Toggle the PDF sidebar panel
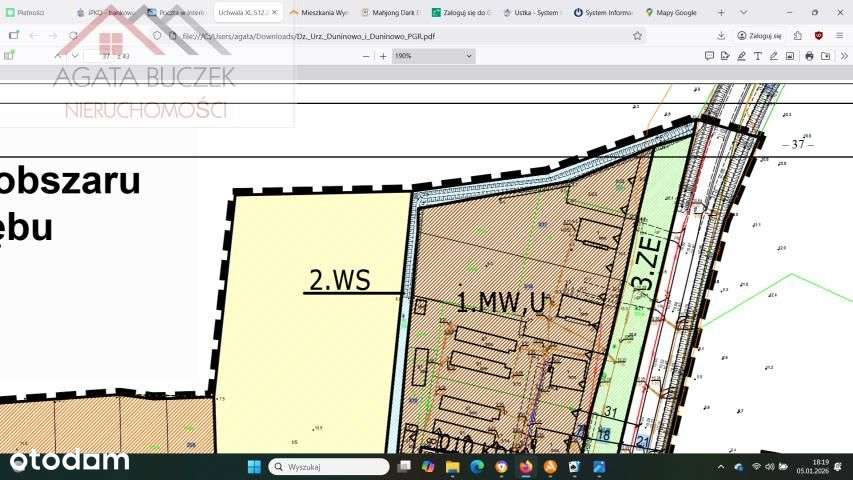853x480 pixels. click(x=9, y=56)
